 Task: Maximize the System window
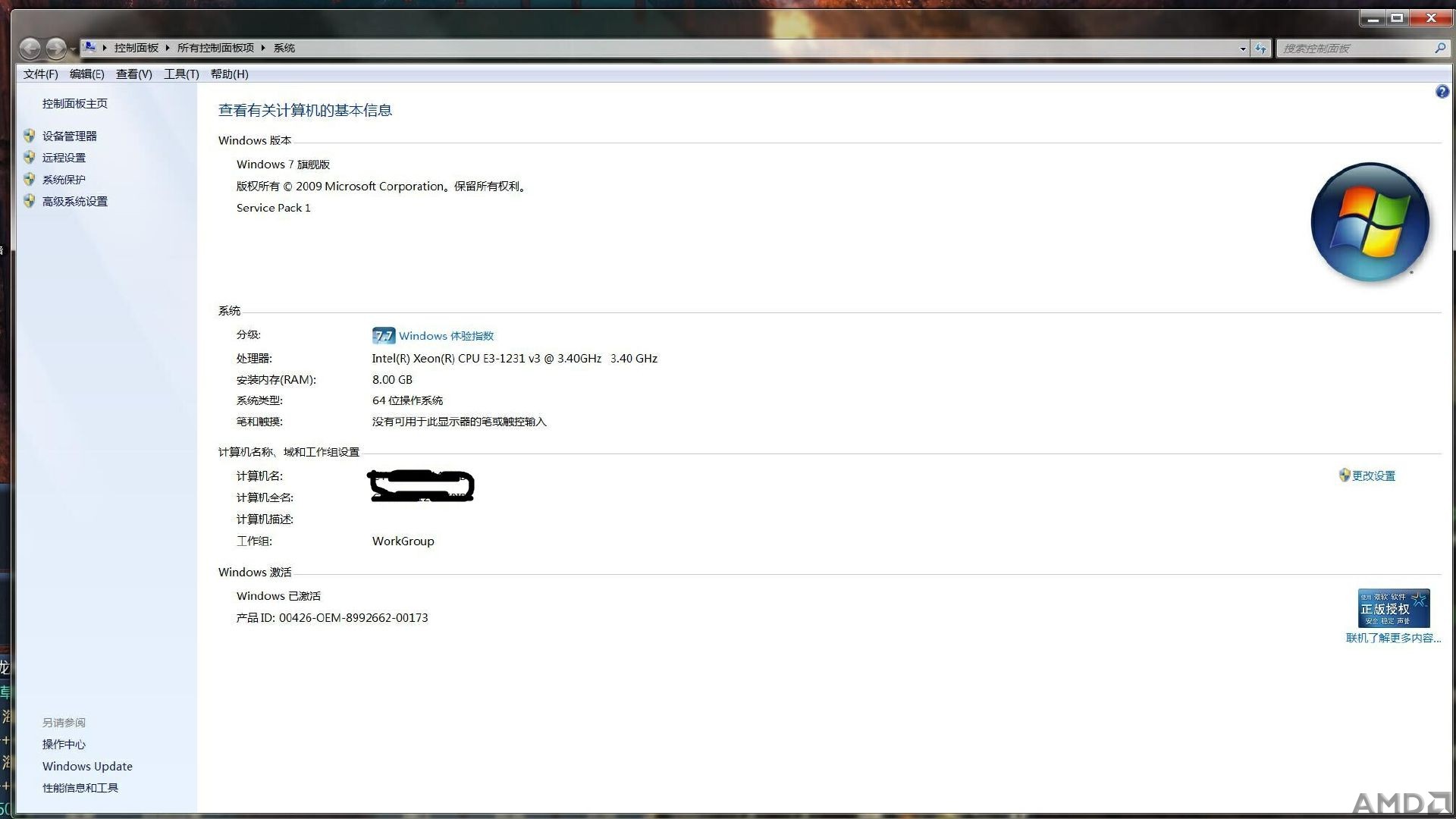point(1397,18)
